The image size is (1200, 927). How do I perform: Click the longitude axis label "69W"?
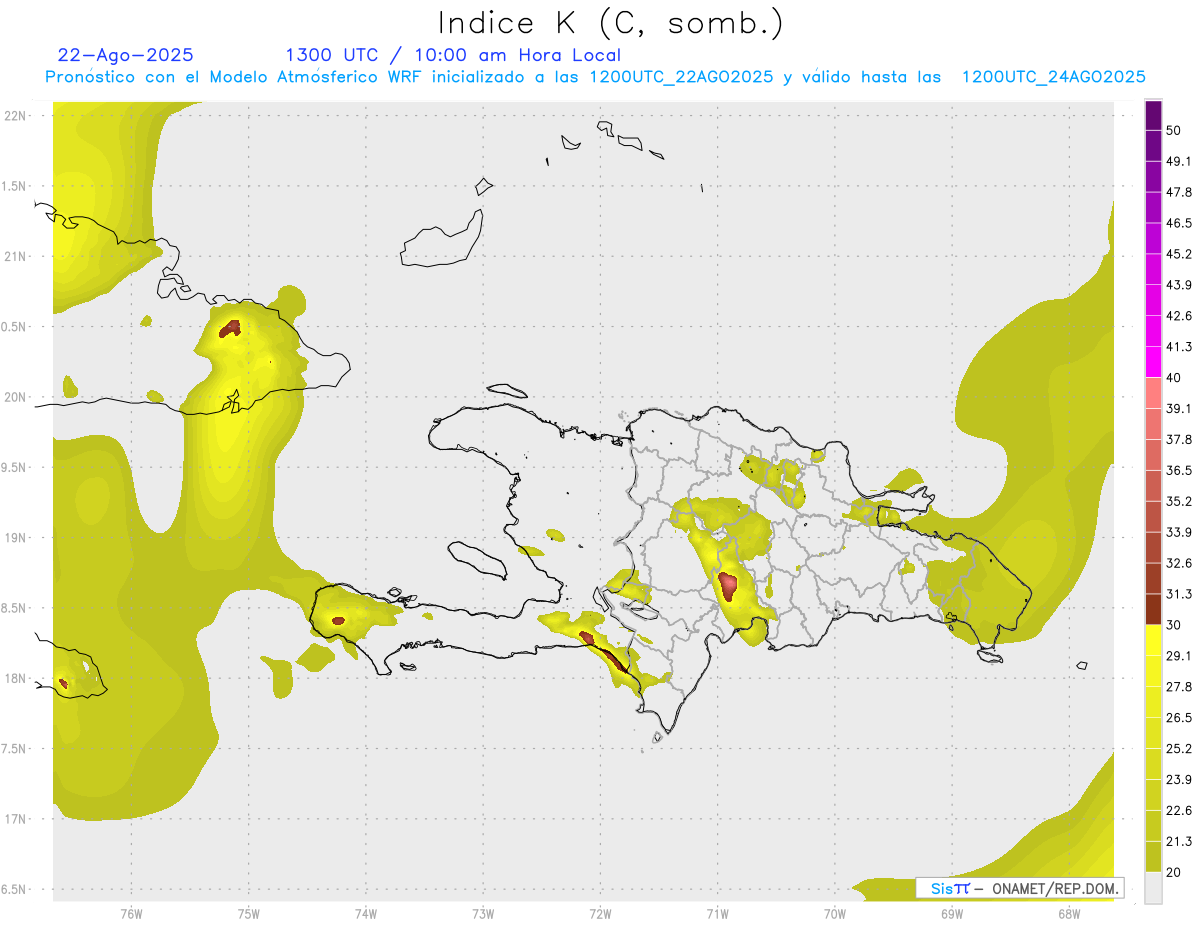[952, 912]
